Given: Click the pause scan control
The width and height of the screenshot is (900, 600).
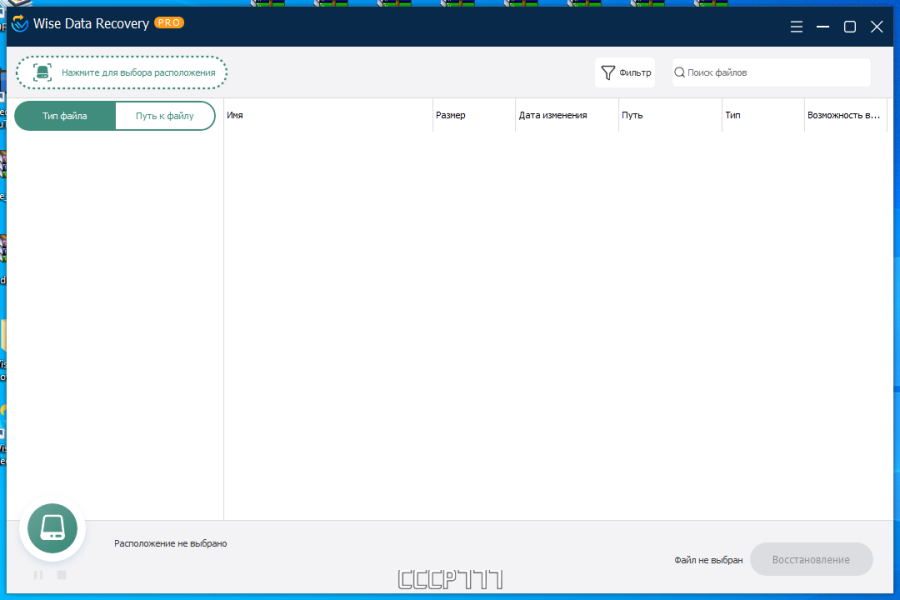Looking at the screenshot, I should [x=38, y=575].
